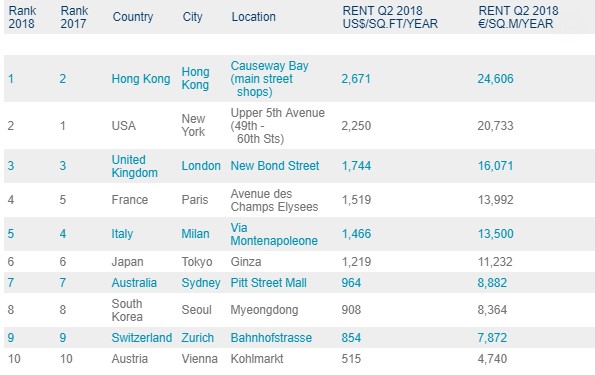
Task: Click the euro rent value 13,500
Action: click(x=495, y=234)
